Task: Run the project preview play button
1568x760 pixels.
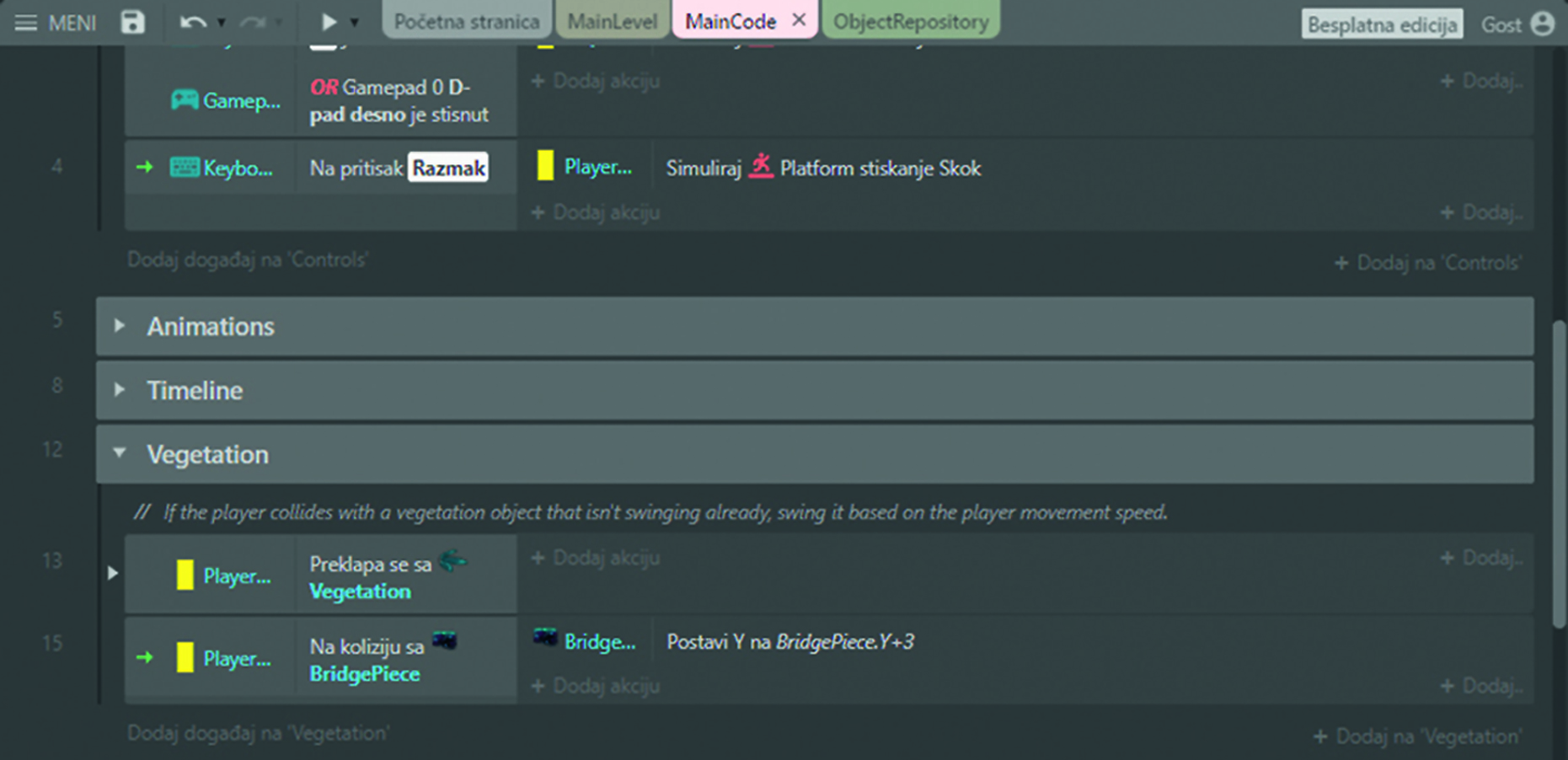Action: coord(329,22)
